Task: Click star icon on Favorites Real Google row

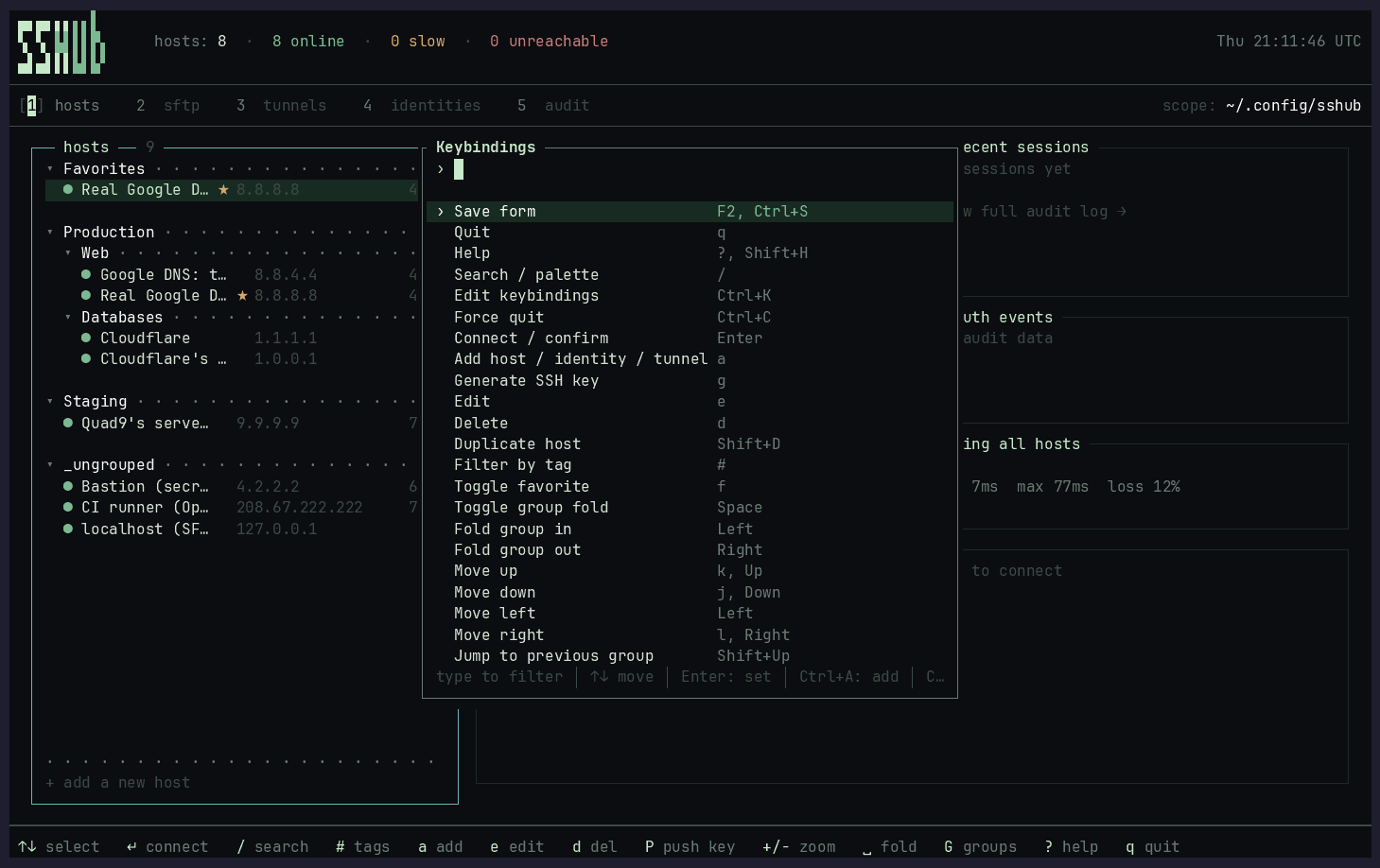Action: tap(223, 190)
